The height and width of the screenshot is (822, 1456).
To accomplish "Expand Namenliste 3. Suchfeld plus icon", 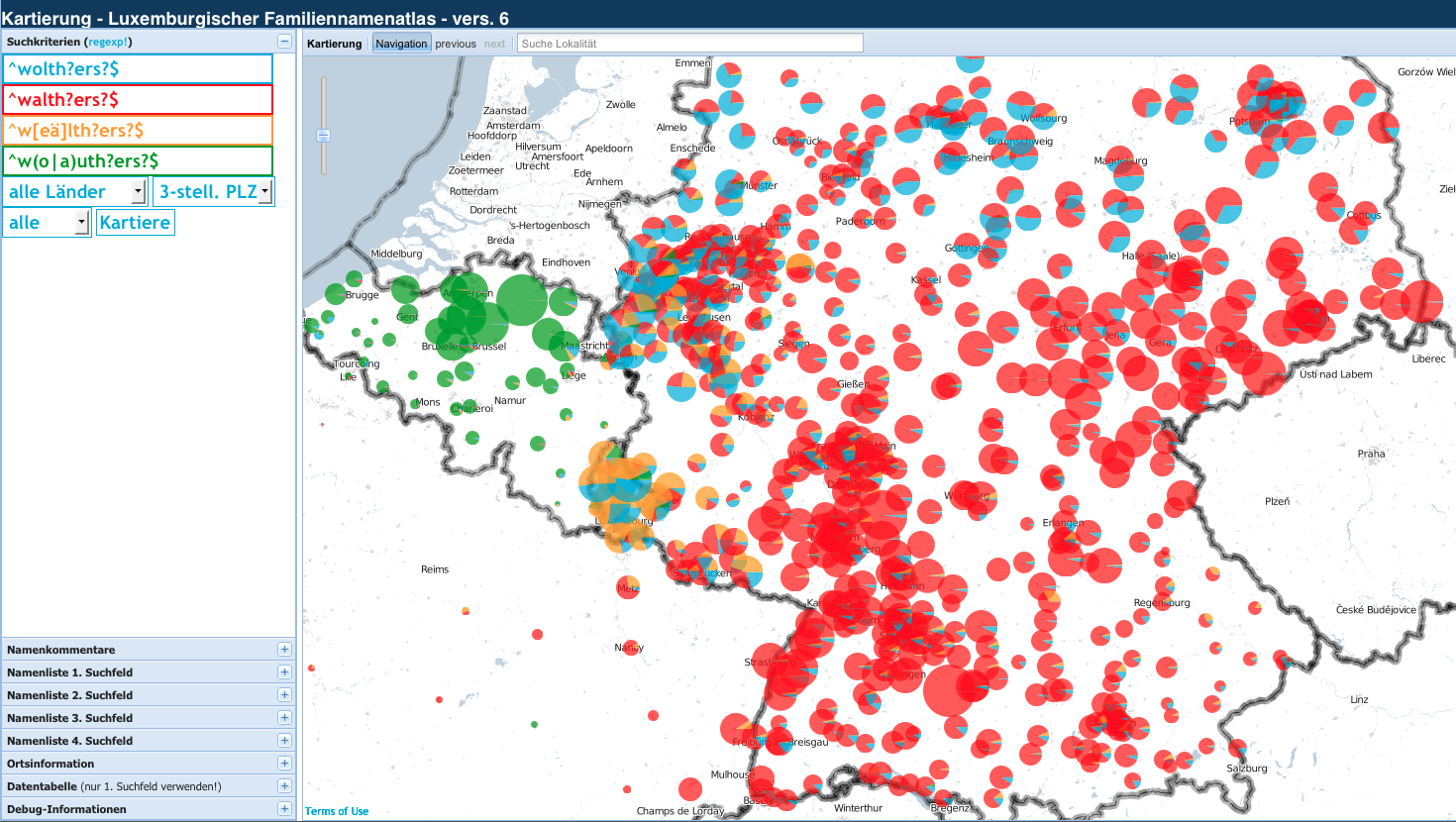I will tap(284, 718).
